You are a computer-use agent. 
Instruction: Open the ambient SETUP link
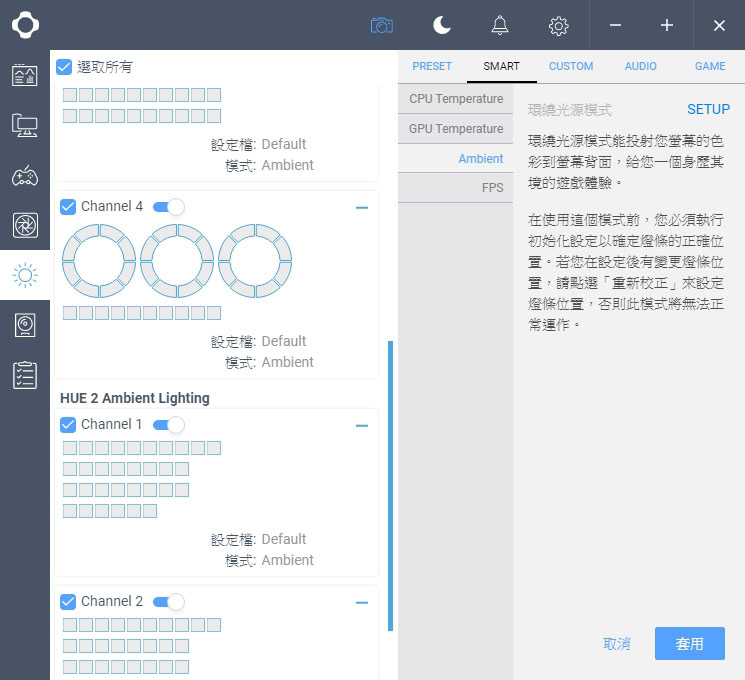click(708, 109)
